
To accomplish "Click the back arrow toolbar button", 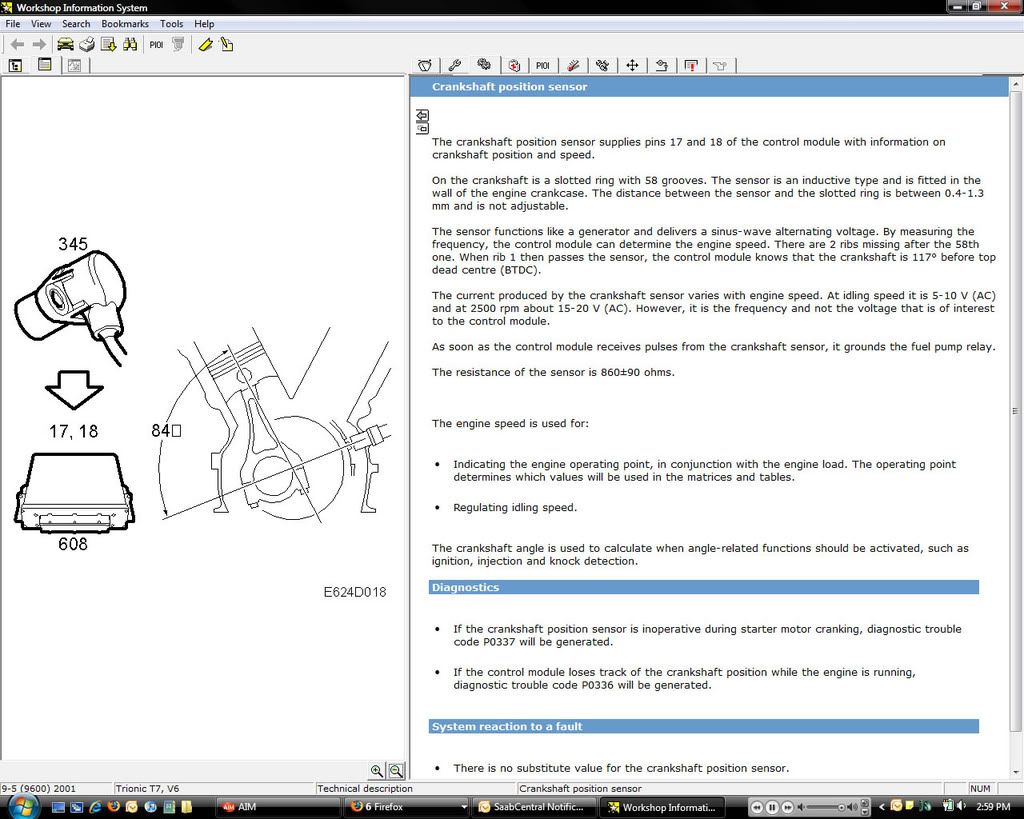I will coord(17,44).
